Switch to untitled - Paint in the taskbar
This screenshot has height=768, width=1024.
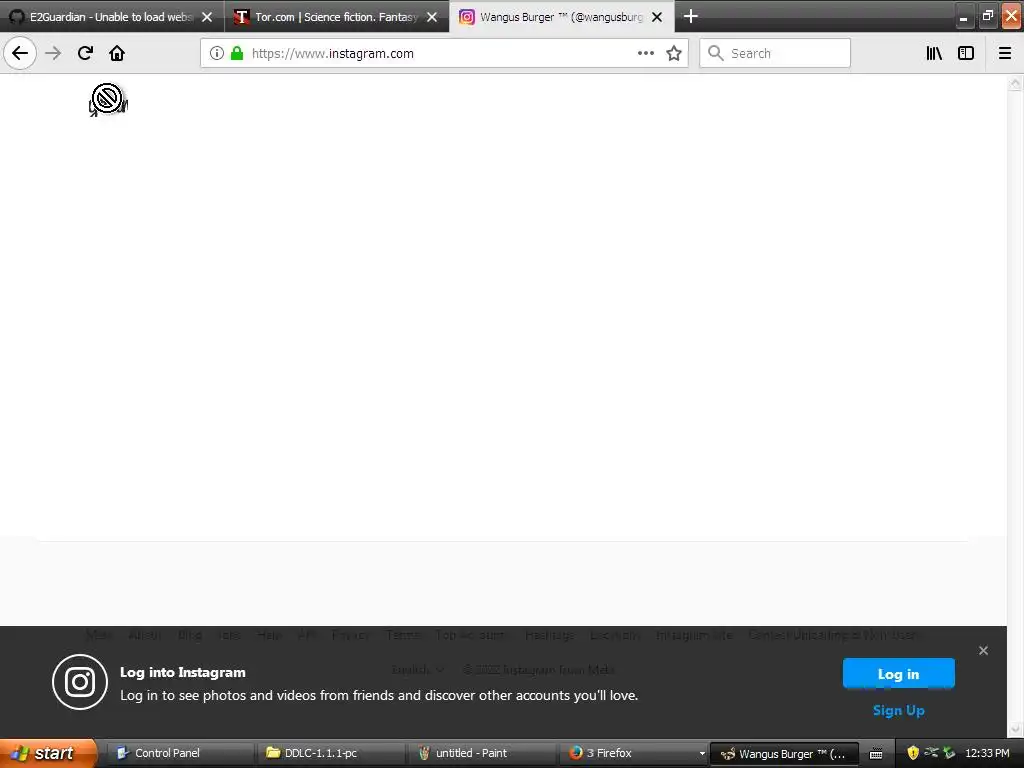click(481, 753)
